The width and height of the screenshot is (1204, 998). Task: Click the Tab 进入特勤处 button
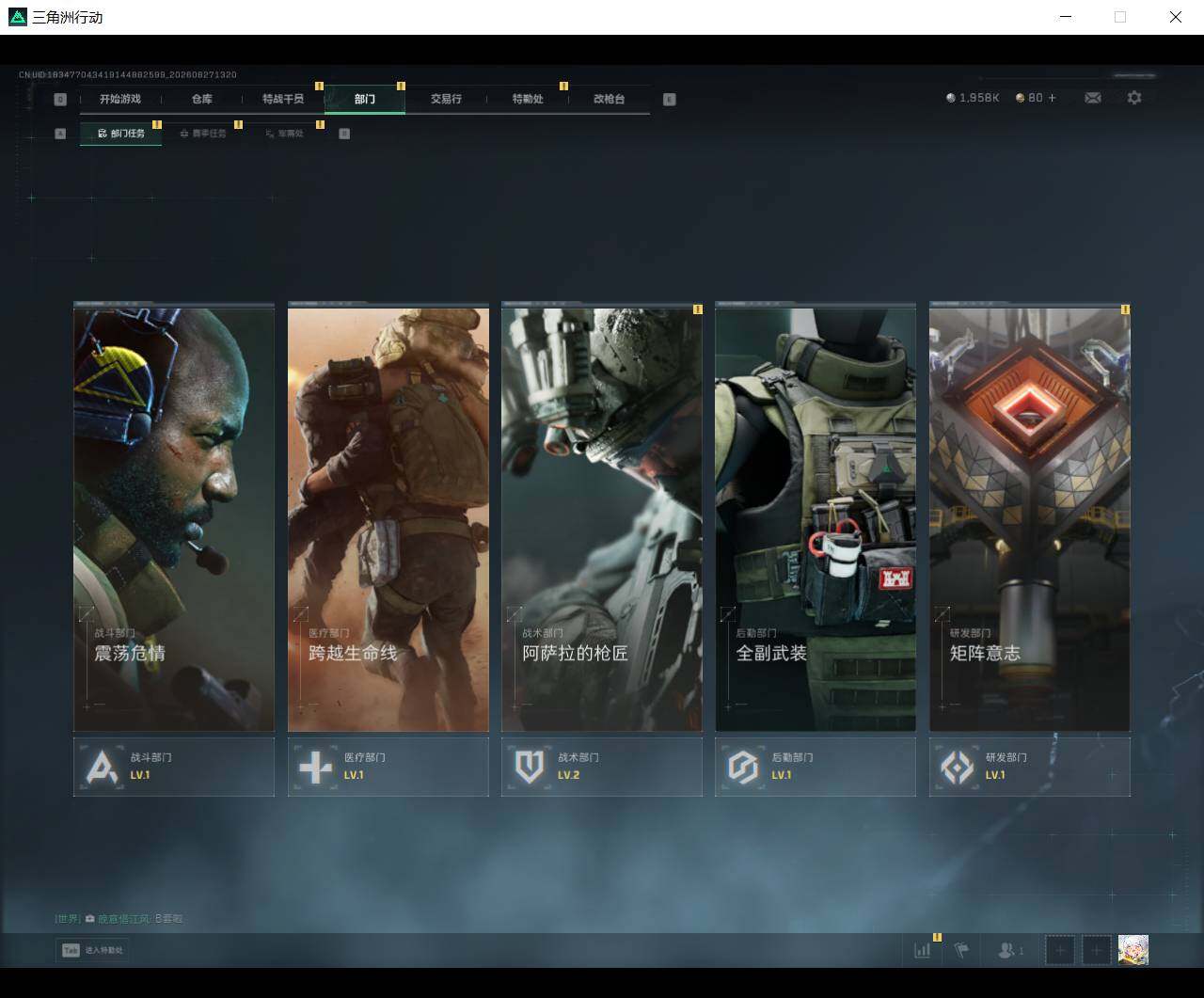click(91, 950)
